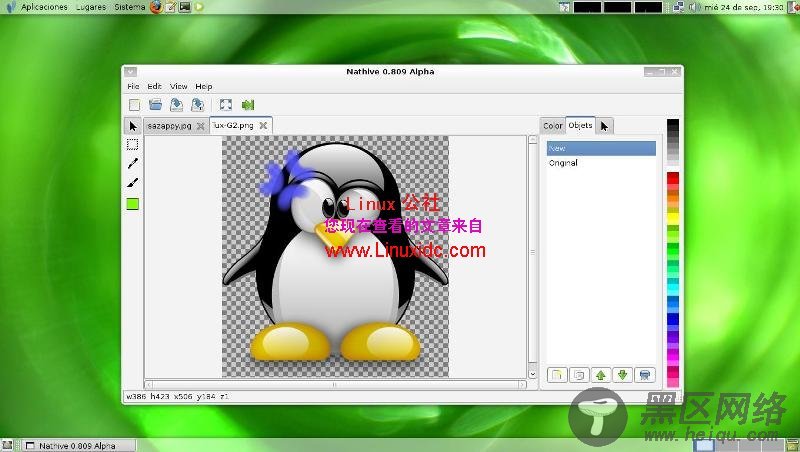The width and height of the screenshot is (800, 452).
Task: Click Nathive 0.809 Alpha taskbar button
Action: (78, 445)
